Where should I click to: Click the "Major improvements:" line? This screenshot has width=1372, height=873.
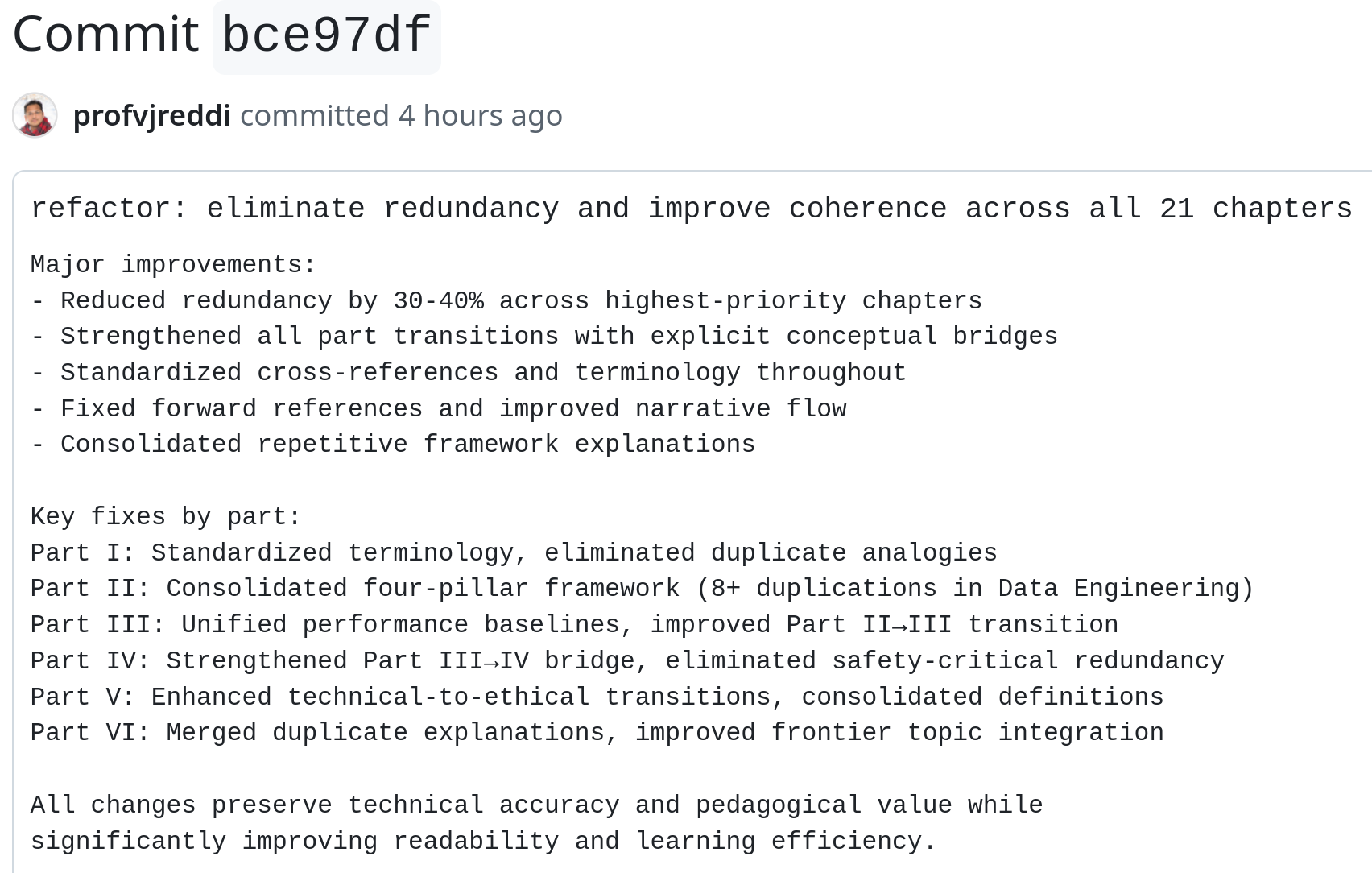(174, 265)
